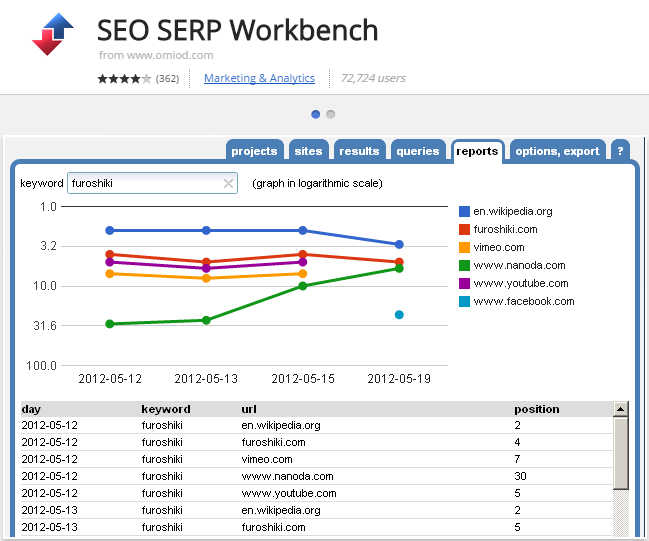Image resolution: width=649 pixels, height=541 pixels.
Task: Click nanoda green point on 2012-05-12
Action: [x=110, y=324]
